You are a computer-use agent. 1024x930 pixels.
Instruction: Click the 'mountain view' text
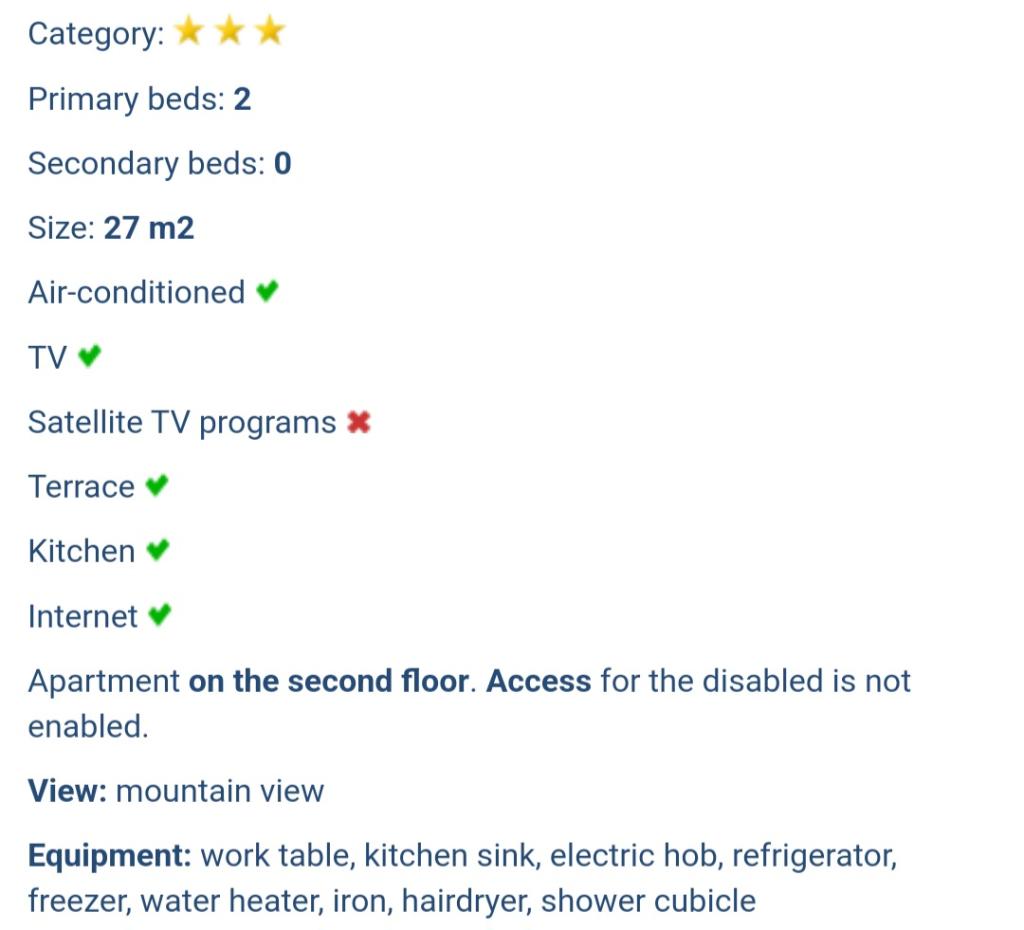(x=220, y=791)
